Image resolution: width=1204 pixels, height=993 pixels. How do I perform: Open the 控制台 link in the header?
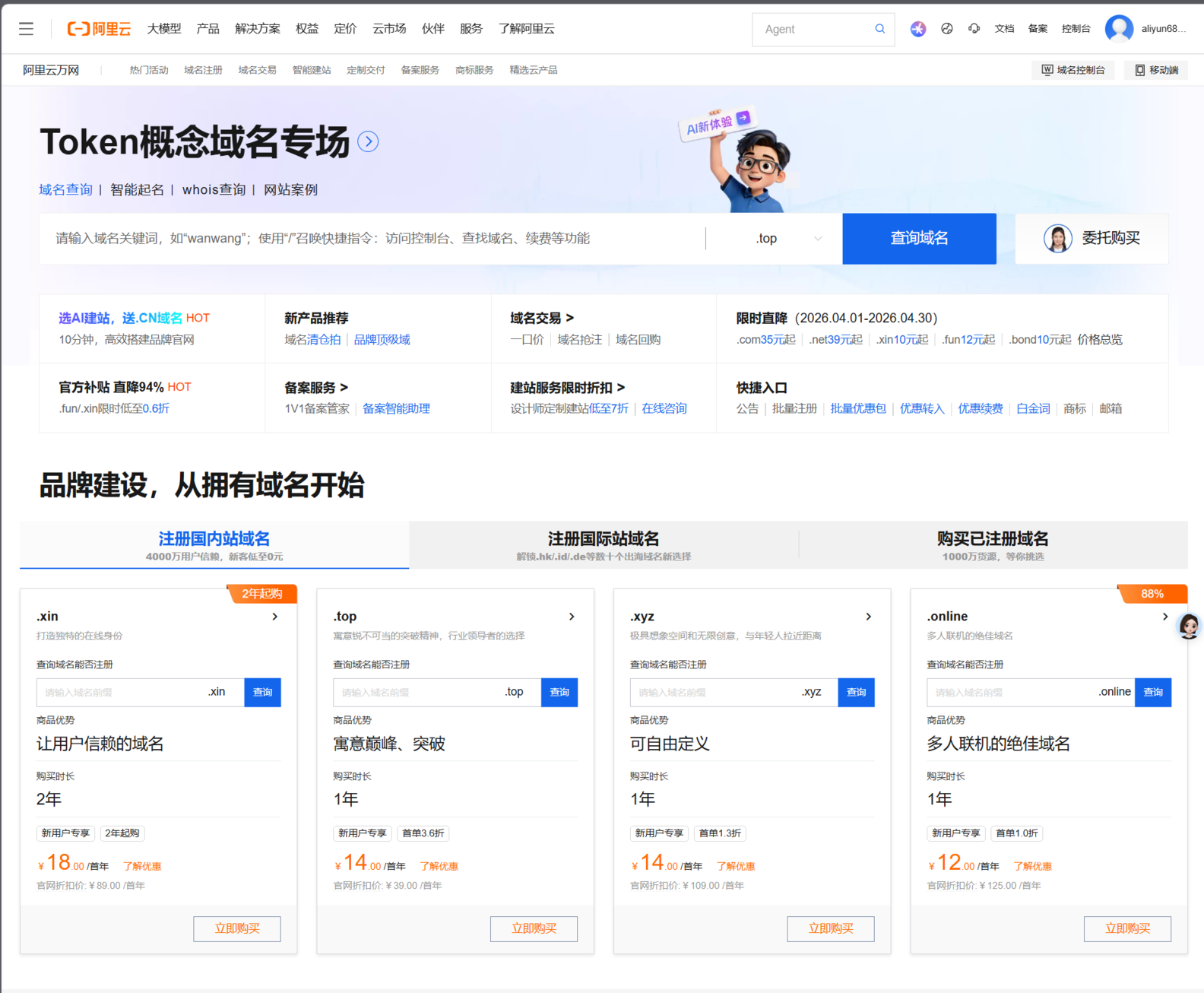click(1076, 29)
